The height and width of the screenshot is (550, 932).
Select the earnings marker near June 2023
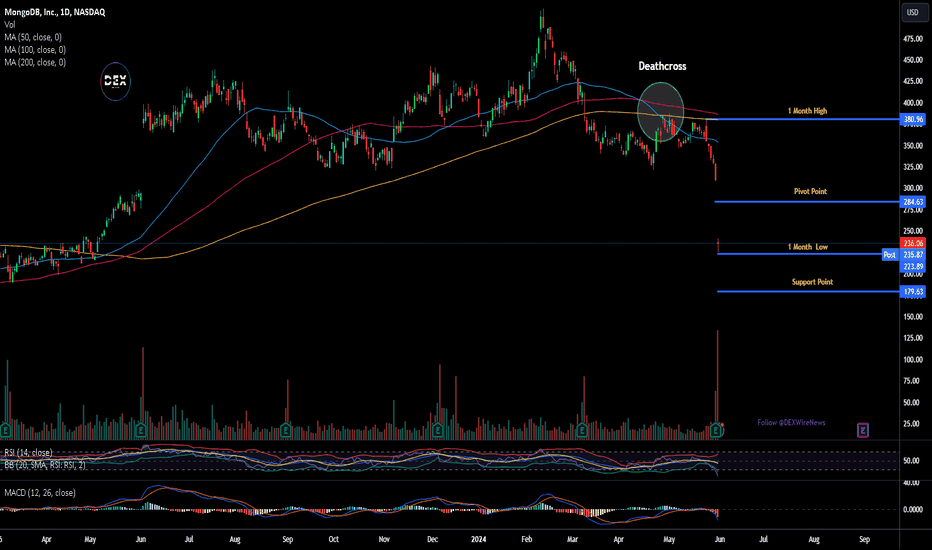coord(141,430)
